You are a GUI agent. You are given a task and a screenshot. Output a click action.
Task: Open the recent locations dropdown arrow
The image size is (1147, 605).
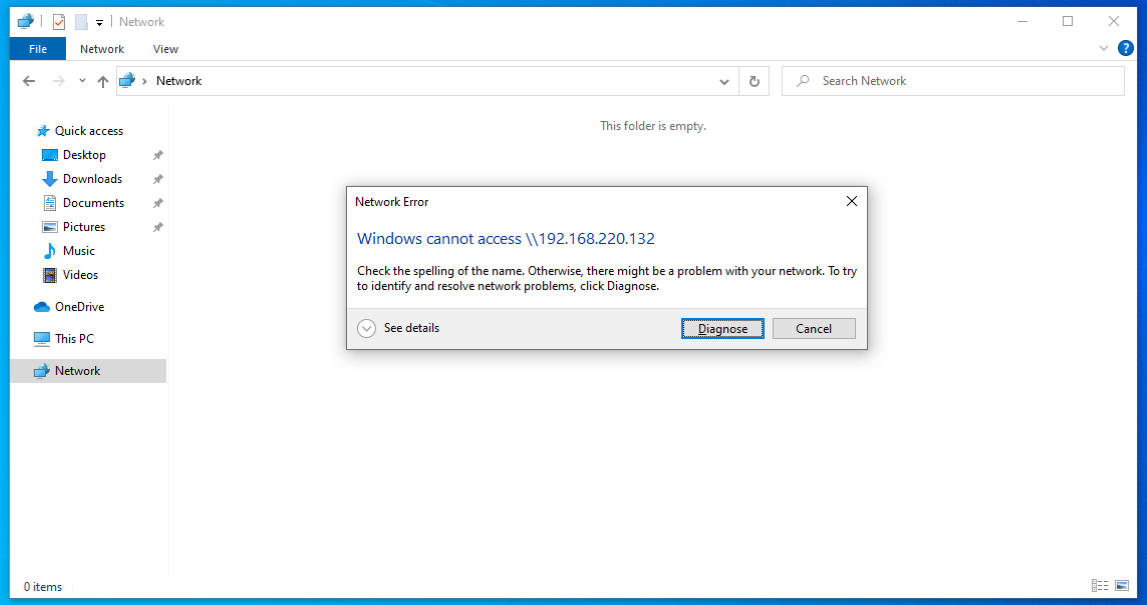[x=82, y=81]
